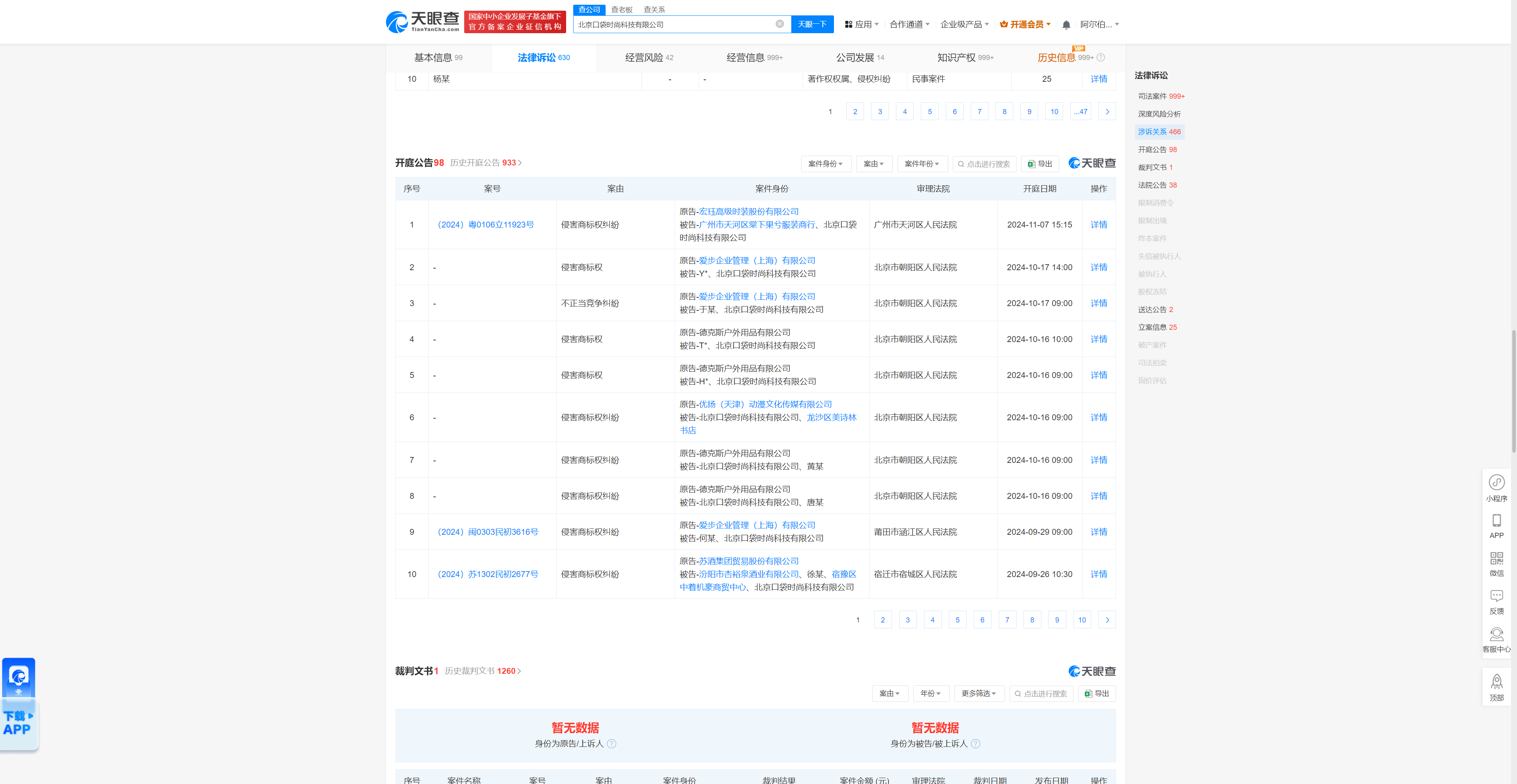The width and height of the screenshot is (1517, 784).
Task: Jump to 送达公告 2 in sidebar
Action: pos(1155,309)
